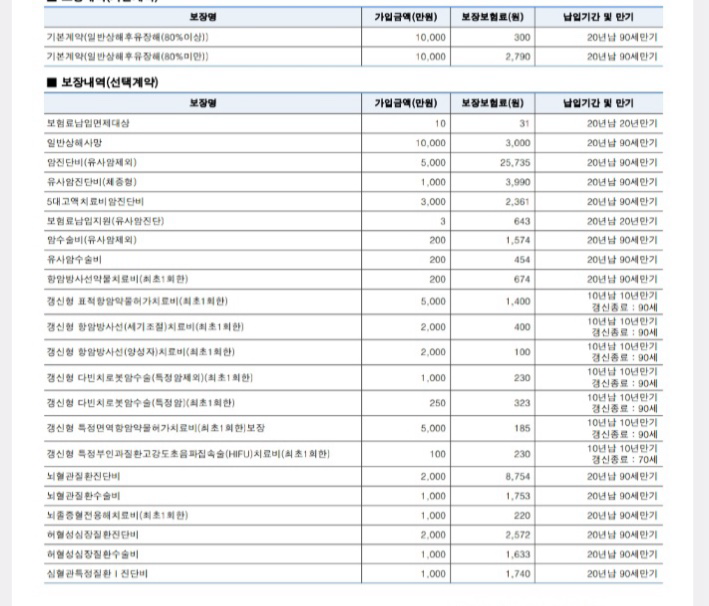Viewport: 709px width, 606px height.
Task: Select the 보험료납입면제대상 coverage name
Action: tap(88, 123)
